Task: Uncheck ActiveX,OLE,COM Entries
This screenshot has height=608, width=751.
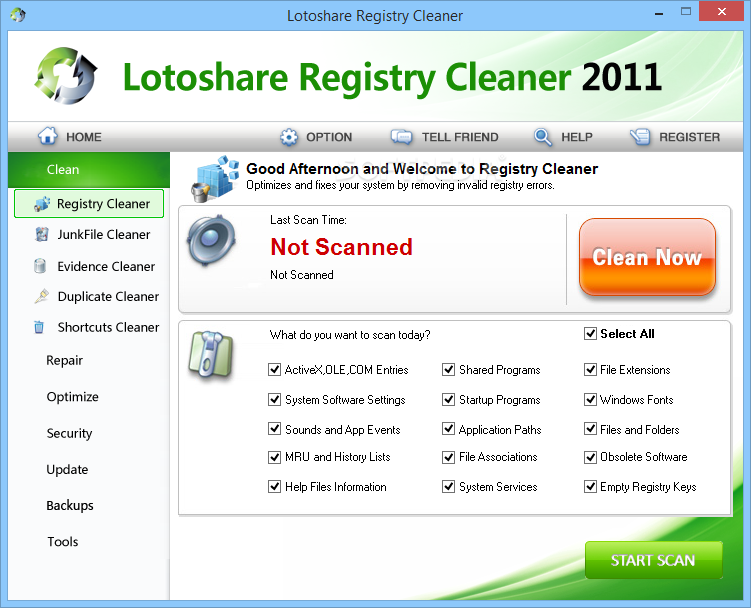Action: (274, 369)
